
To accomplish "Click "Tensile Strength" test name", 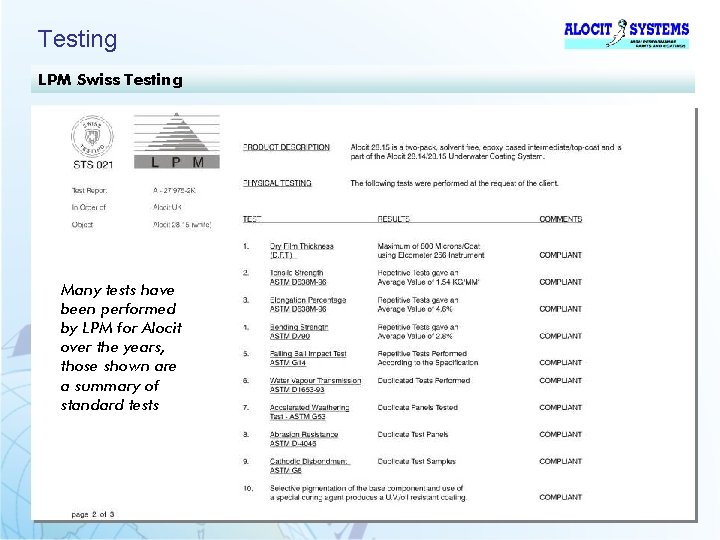I will click(296, 273).
